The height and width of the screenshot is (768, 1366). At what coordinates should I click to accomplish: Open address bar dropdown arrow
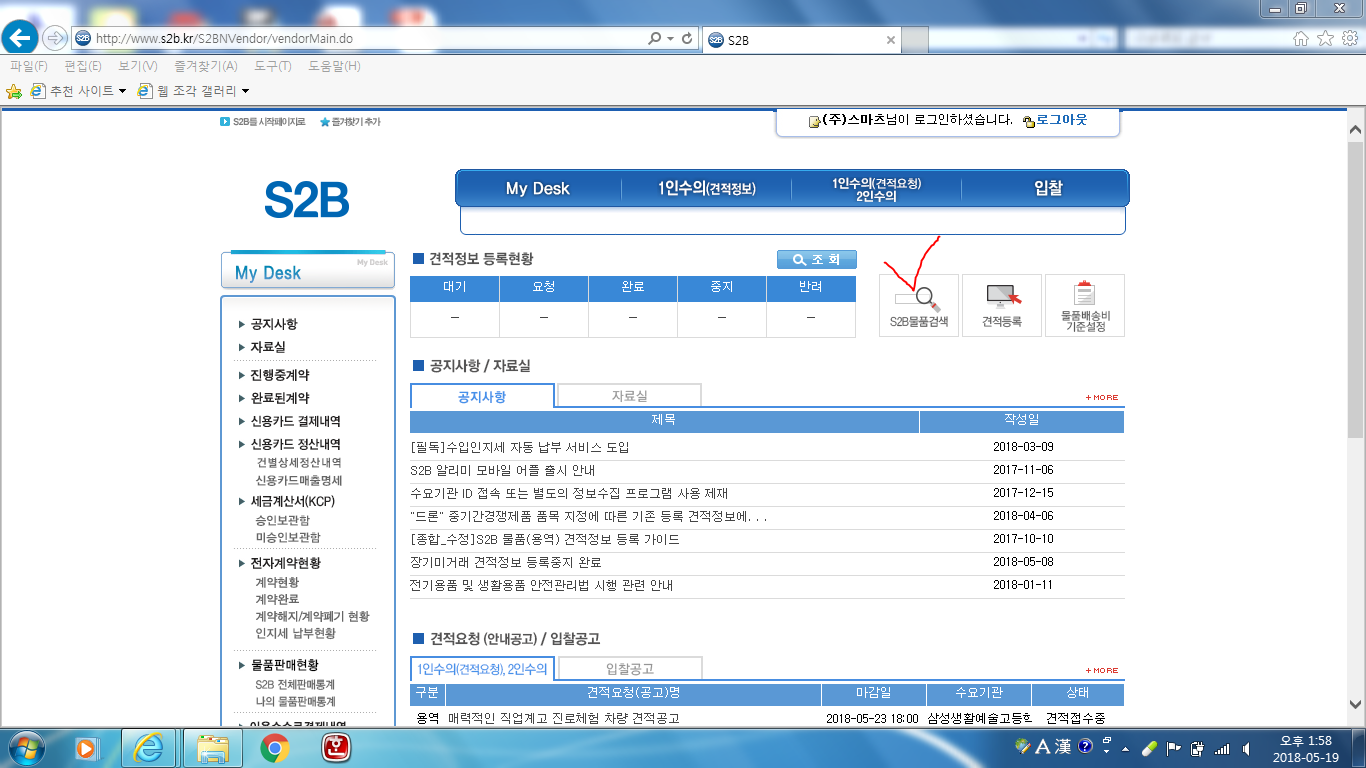point(669,39)
